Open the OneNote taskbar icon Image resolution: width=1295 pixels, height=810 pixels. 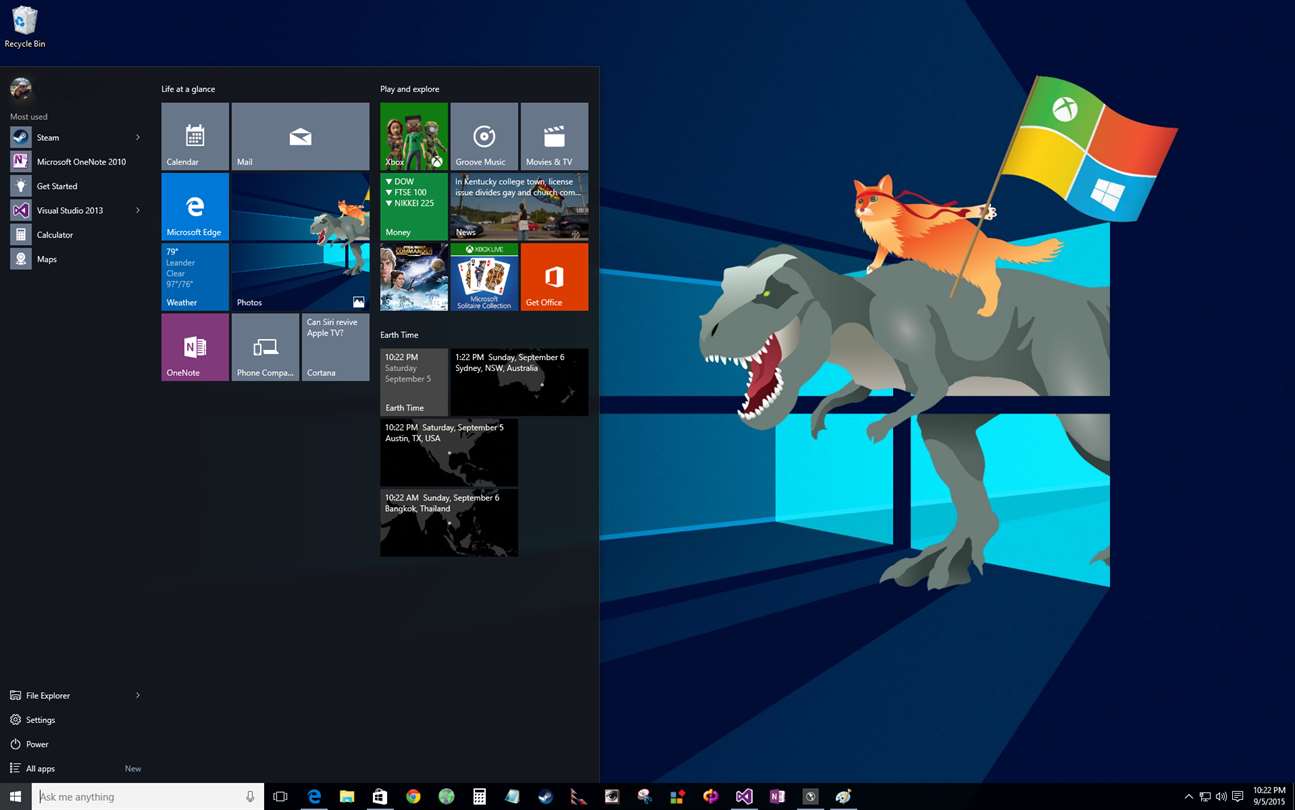(777, 797)
